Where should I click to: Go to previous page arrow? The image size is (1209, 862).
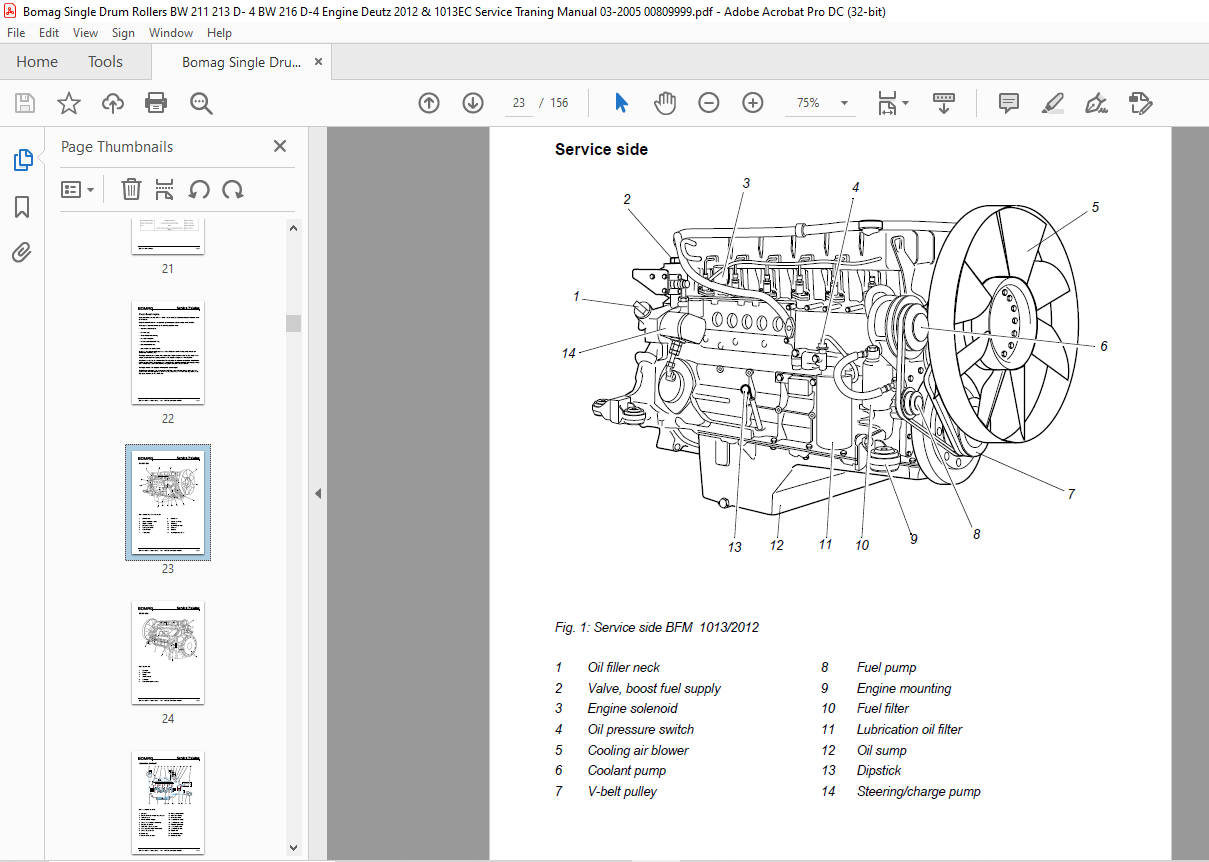coord(429,103)
